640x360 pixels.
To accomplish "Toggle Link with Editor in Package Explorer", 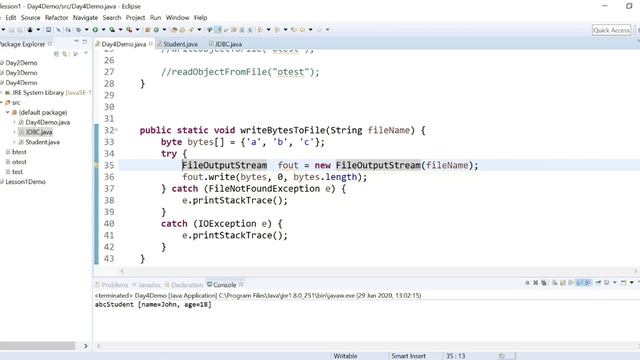I will tap(64, 53).
